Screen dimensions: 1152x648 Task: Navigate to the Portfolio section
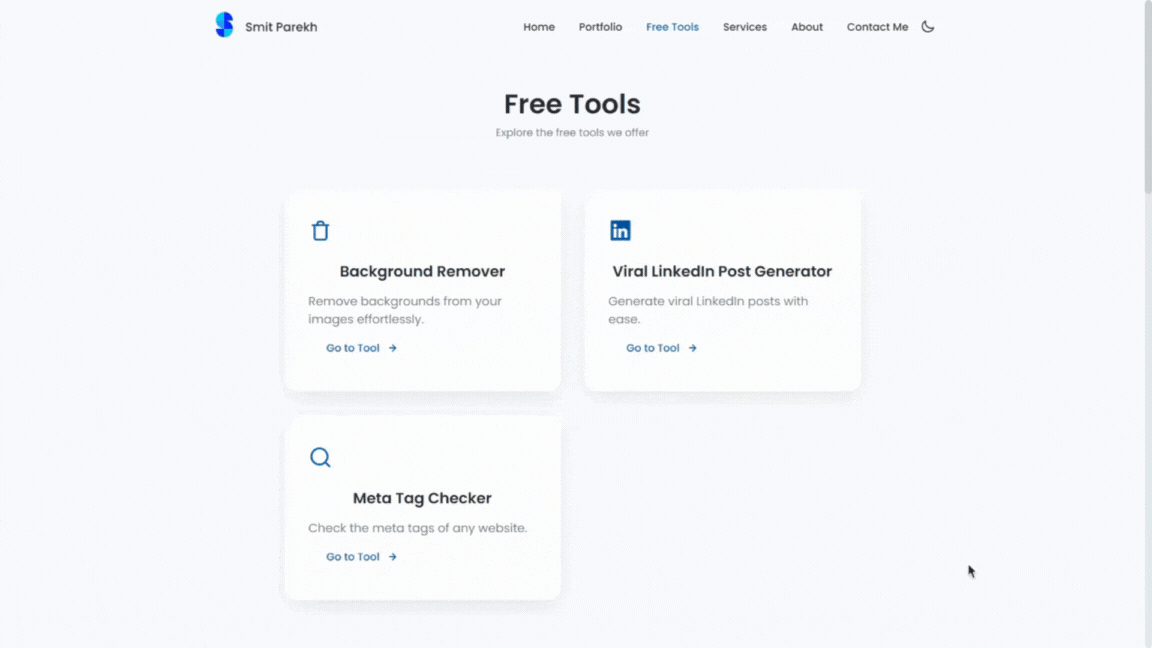click(x=600, y=27)
